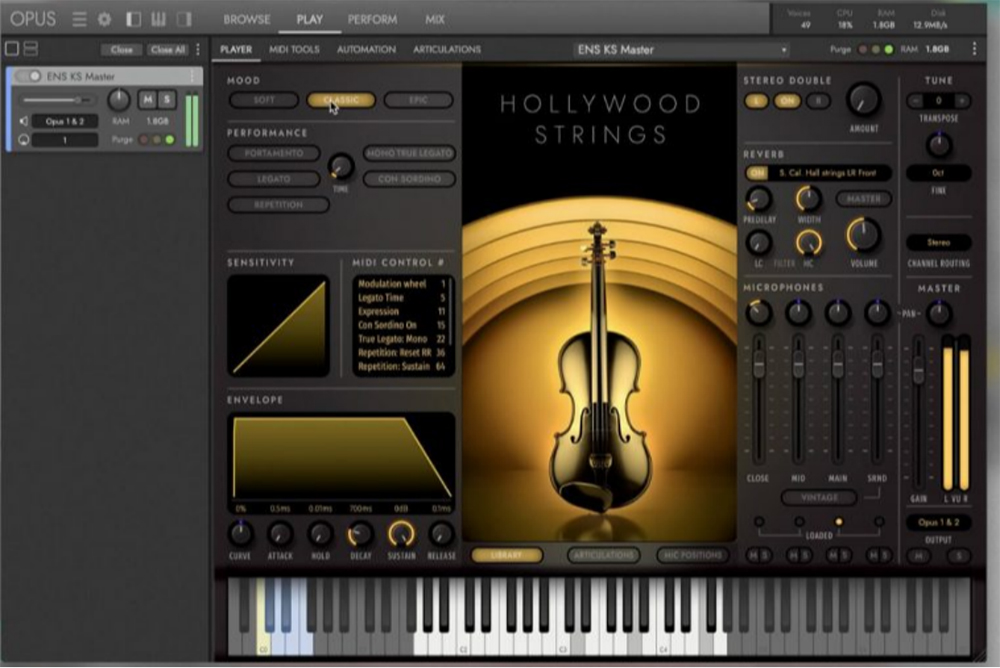
Task: Switch to stacked rack view icon
Action: tap(31, 48)
